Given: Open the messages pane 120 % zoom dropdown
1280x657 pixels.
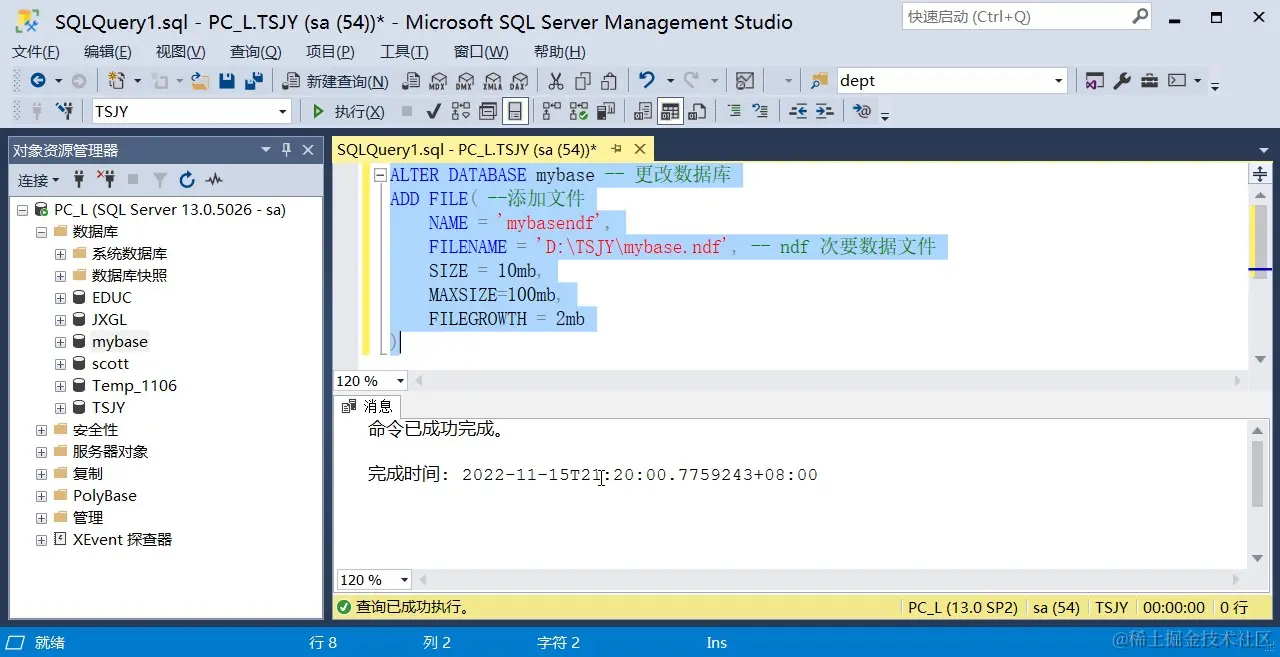Looking at the screenshot, I should pos(404,580).
